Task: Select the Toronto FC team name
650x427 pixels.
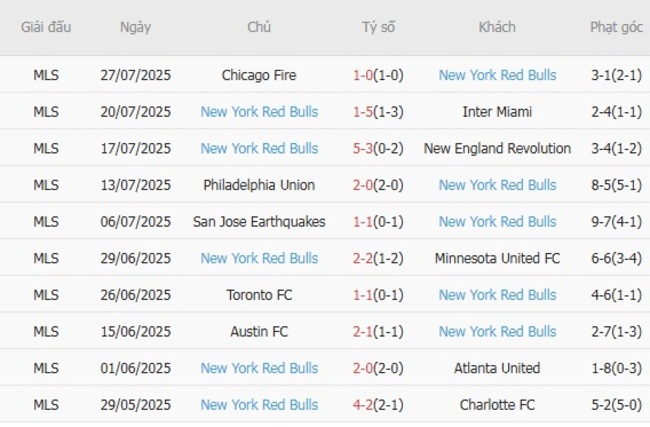Action: pos(259,295)
